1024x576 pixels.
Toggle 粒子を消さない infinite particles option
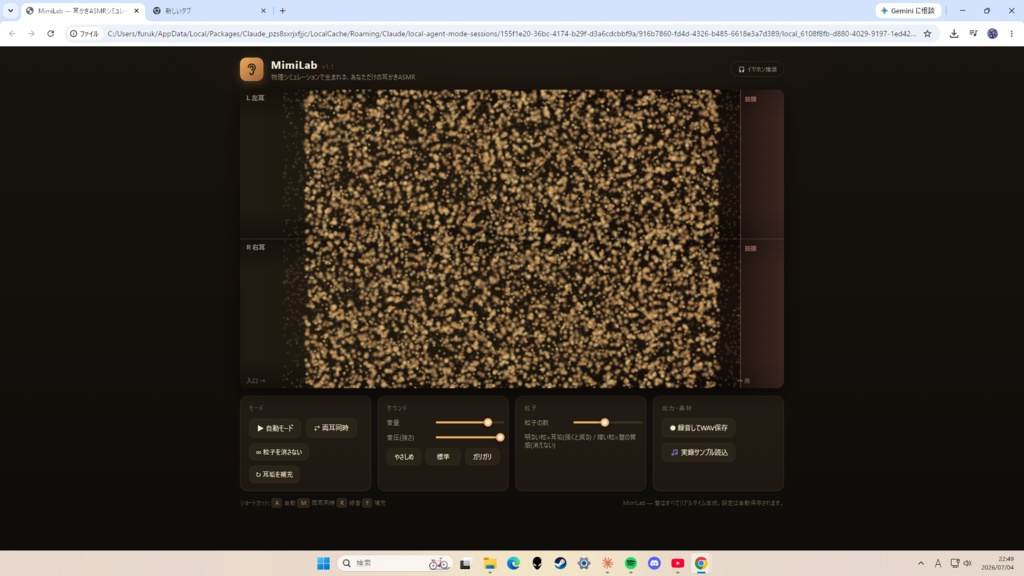coord(279,452)
